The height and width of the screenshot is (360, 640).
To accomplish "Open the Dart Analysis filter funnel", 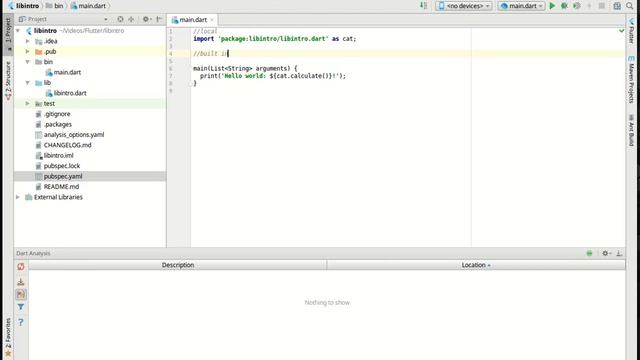I will [x=21, y=307].
